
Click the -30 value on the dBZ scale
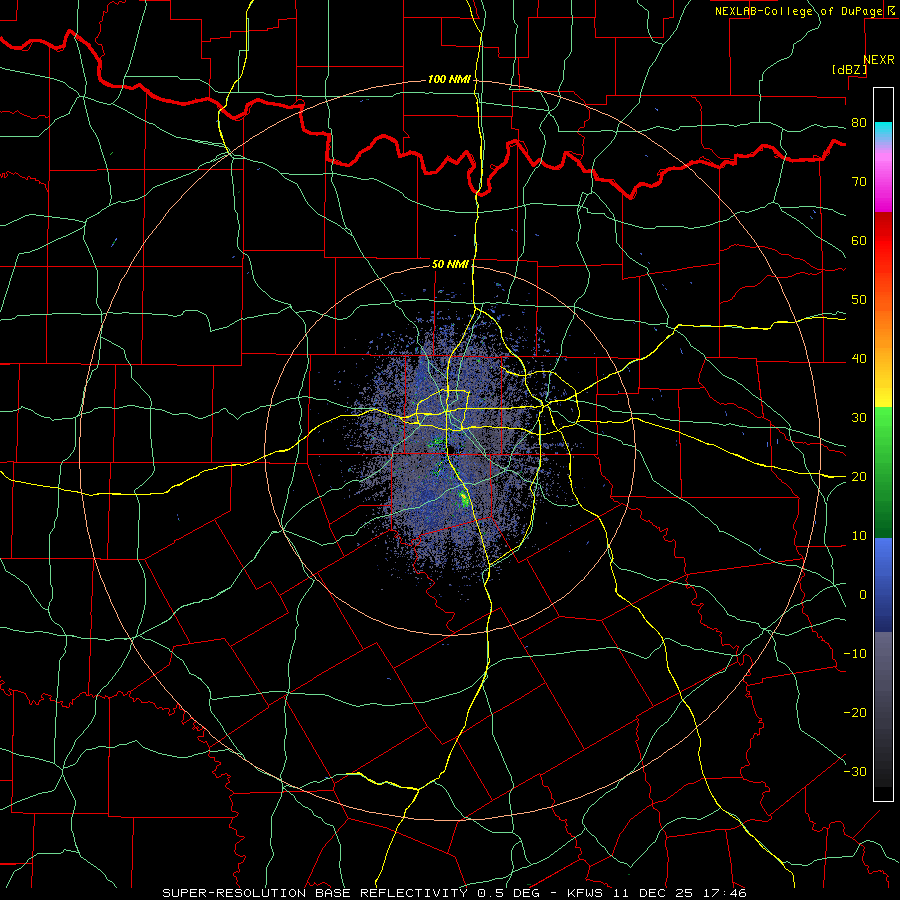[855, 772]
